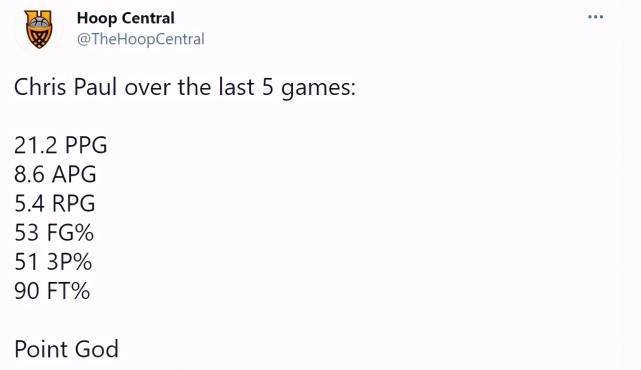641x370 pixels.
Task: Click the Hoop Central display name
Action: (x=126, y=18)
